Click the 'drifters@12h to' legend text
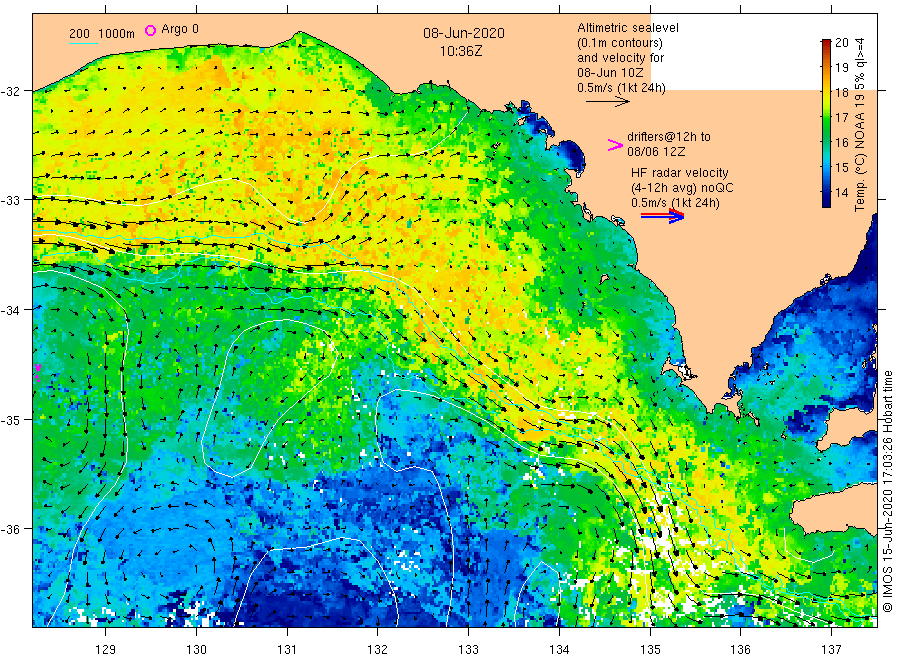900x660 pixels. 669,137
